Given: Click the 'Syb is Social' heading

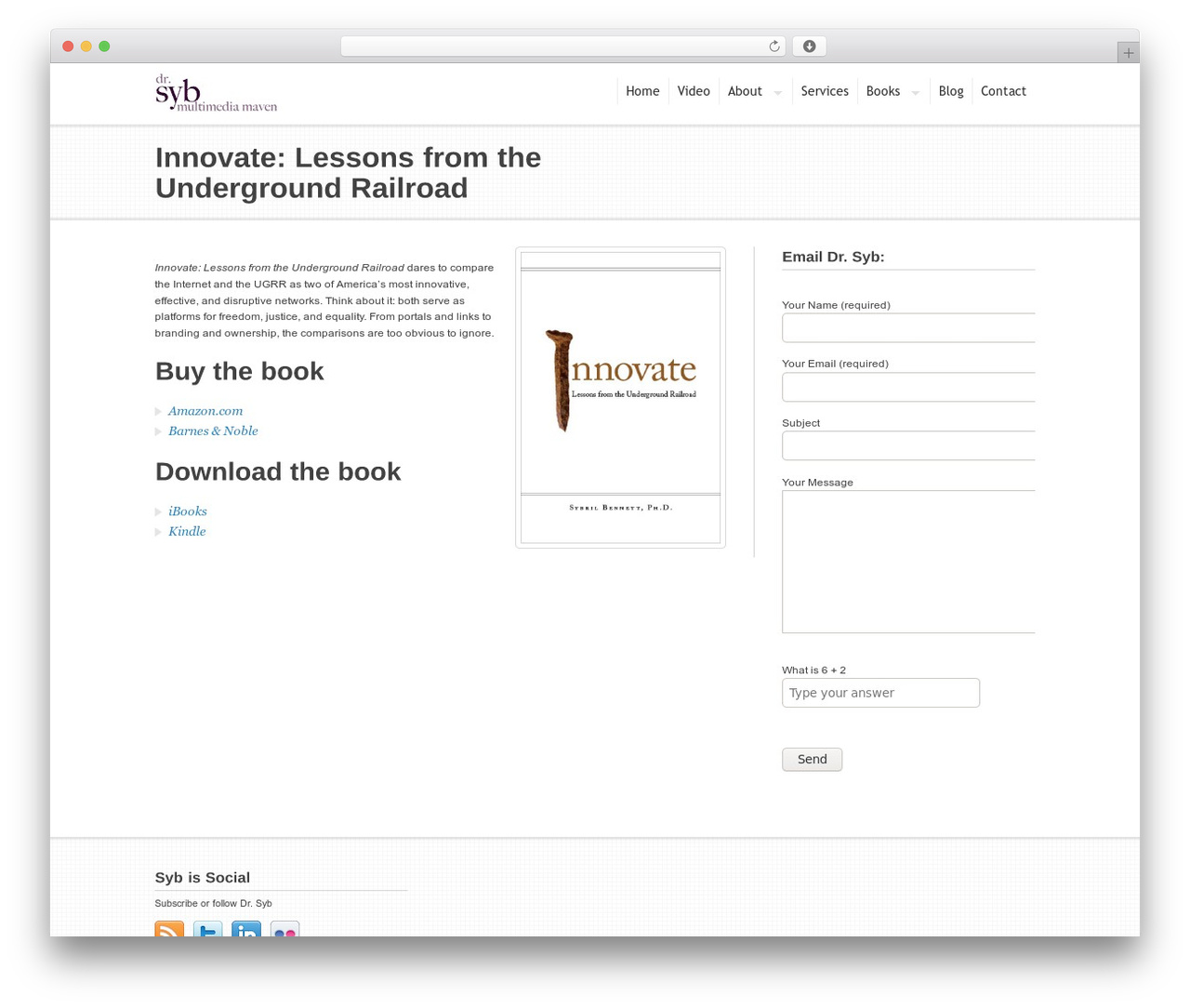Looking at the screenshot, I should (202, 878).
